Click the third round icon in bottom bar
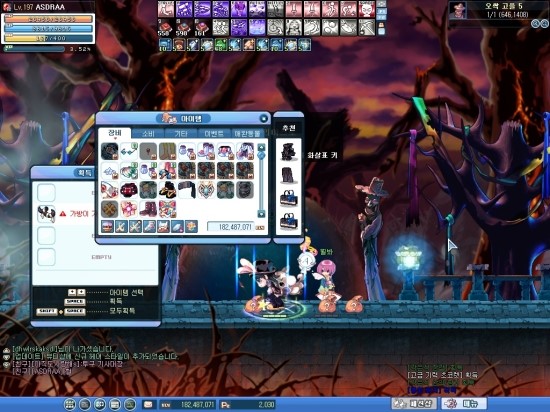 point(100,405)
